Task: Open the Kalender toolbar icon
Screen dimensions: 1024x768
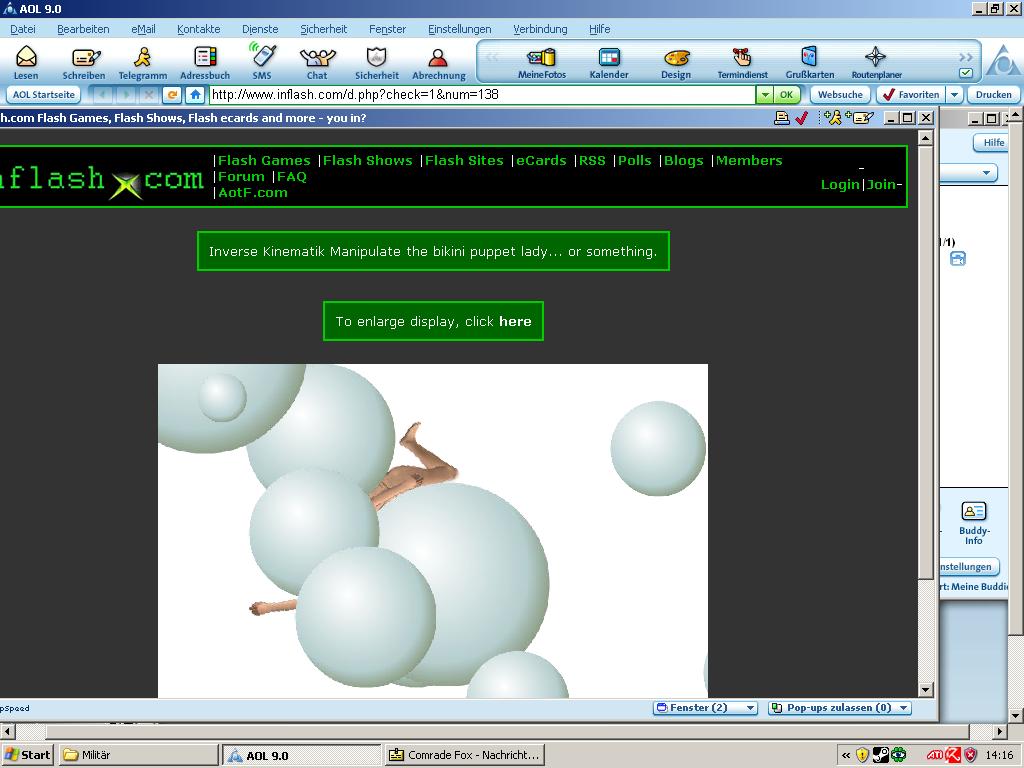Action: coord(609,58)
